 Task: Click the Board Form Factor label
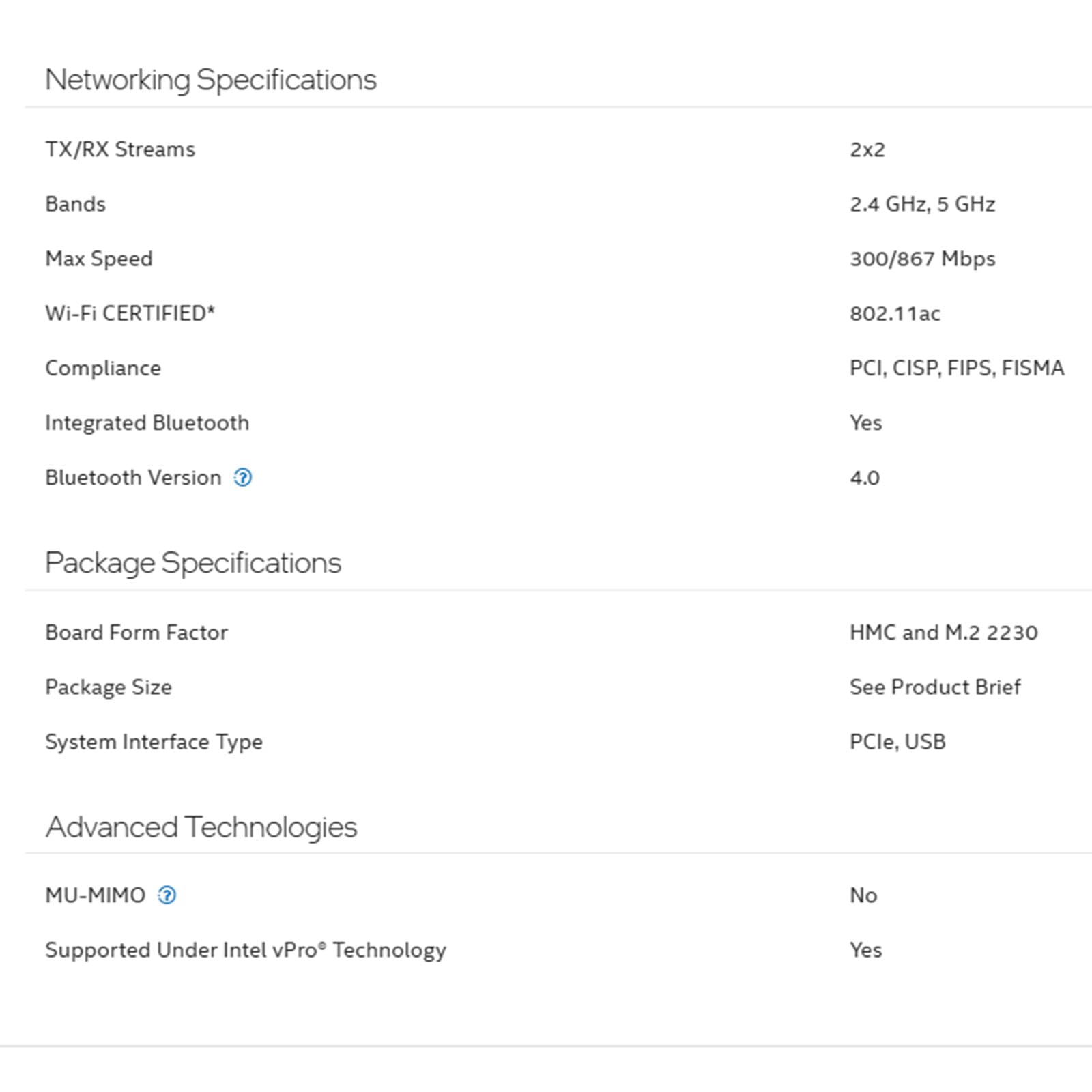click(136, 633)
